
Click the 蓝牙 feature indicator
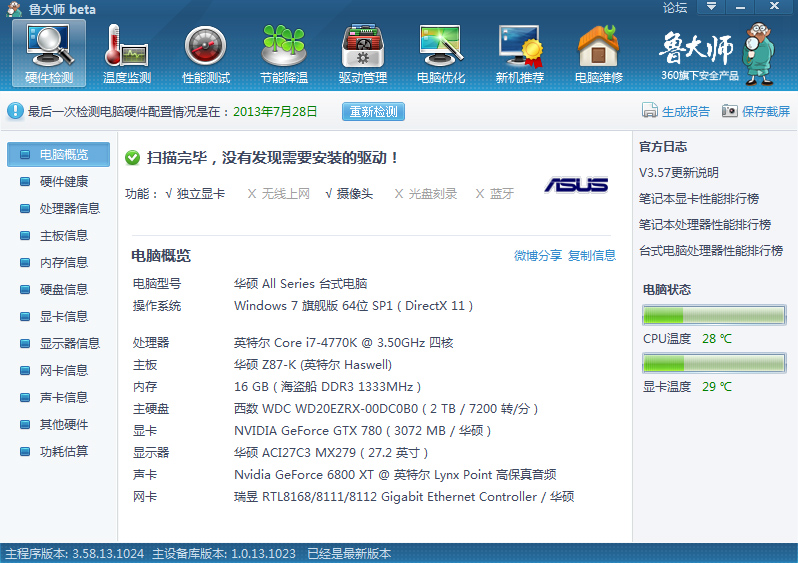click(x=495, y=193)
